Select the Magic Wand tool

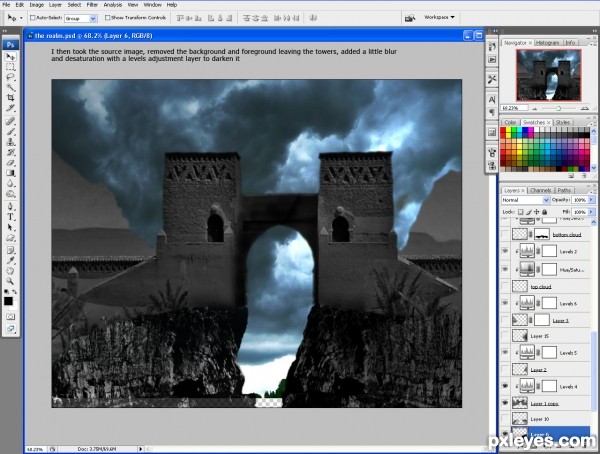10,88
